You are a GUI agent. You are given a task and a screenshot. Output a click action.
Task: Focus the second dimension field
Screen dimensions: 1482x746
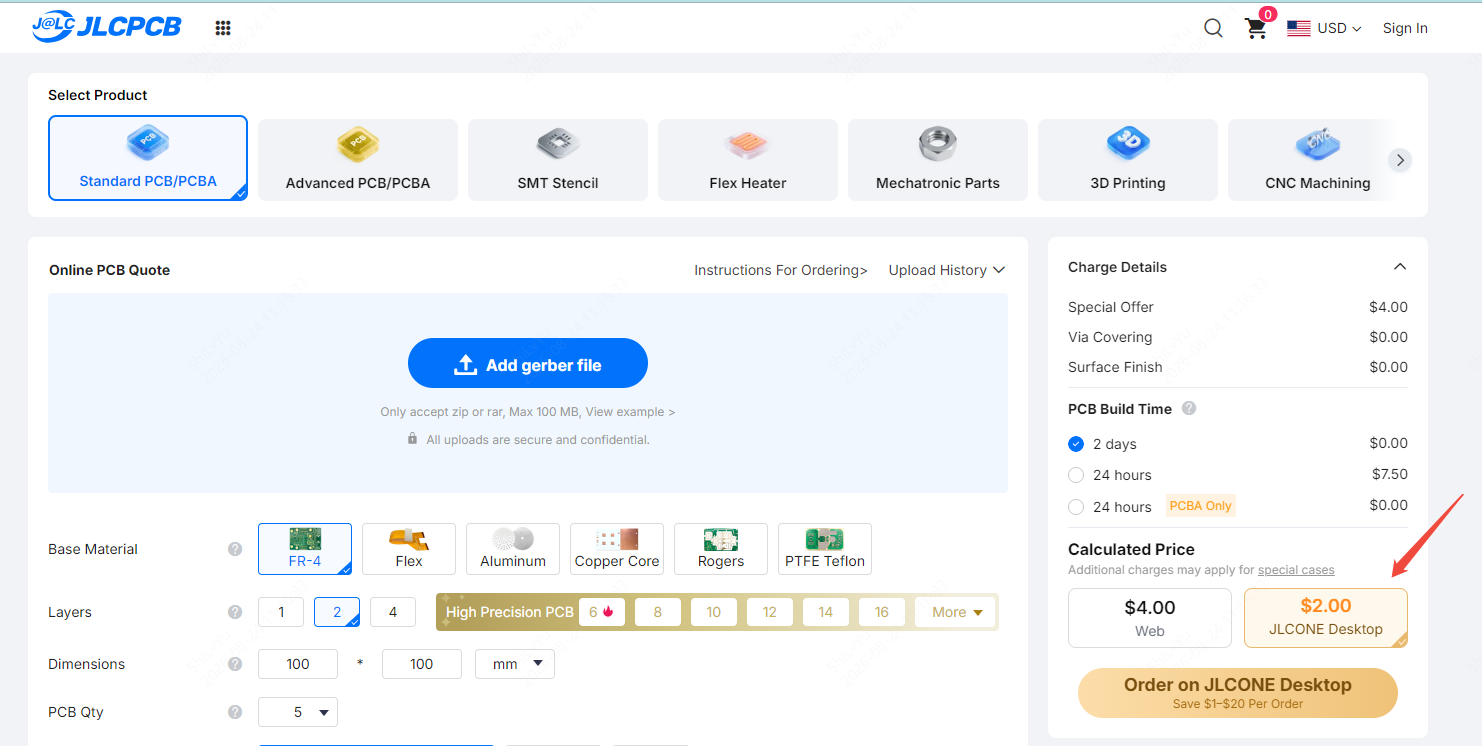pos(422,664)
